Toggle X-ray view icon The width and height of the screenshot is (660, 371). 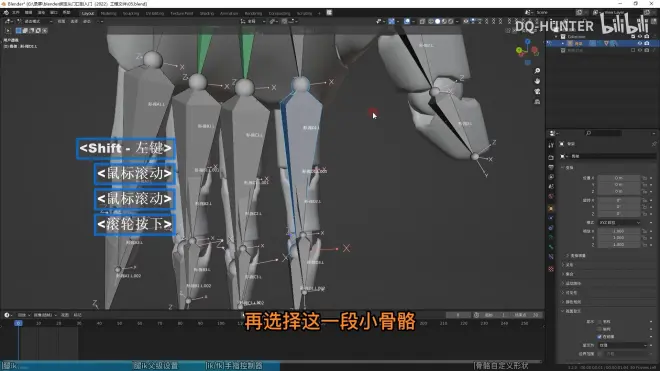click(x=422, y=21)
